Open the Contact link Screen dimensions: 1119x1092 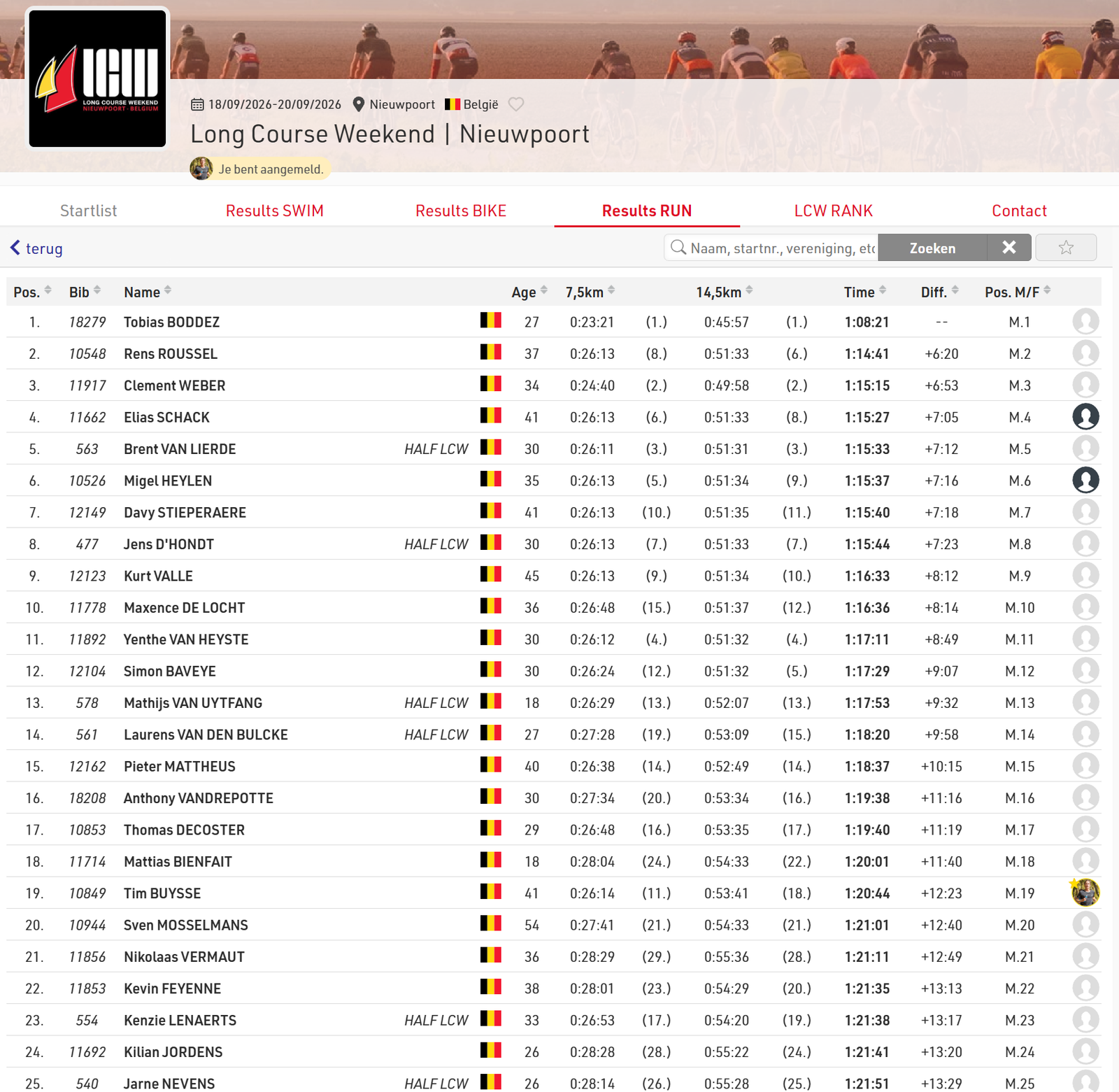1019,211
